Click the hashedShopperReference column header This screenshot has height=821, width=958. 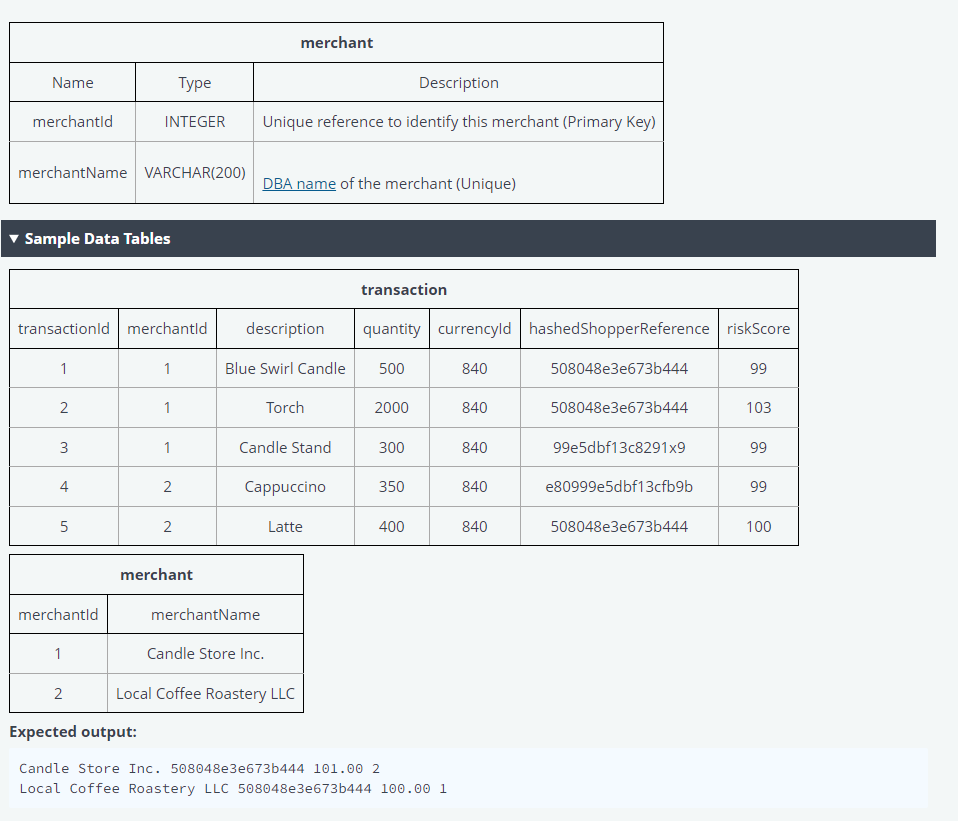[x=619, y=328]
